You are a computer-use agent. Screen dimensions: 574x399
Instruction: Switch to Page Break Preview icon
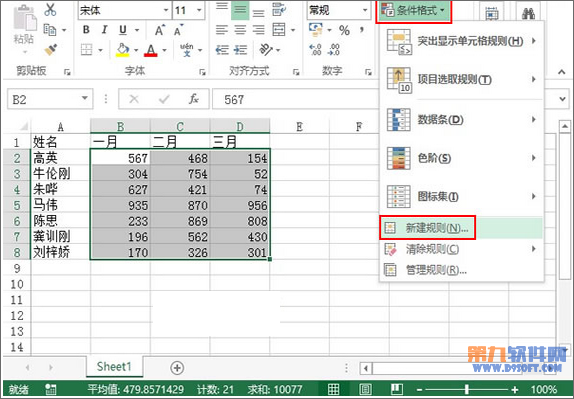click(396, 389)
